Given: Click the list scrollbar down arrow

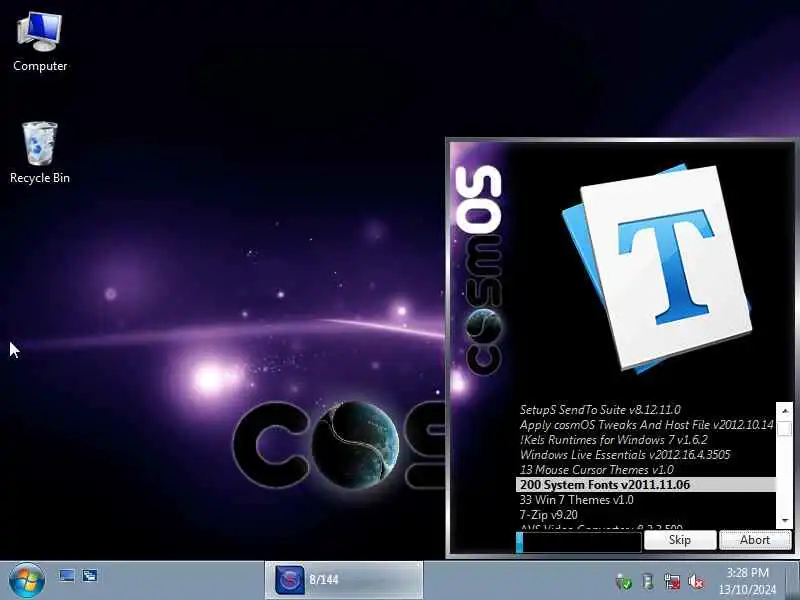Looking at the screenshot, I should 785,520.
